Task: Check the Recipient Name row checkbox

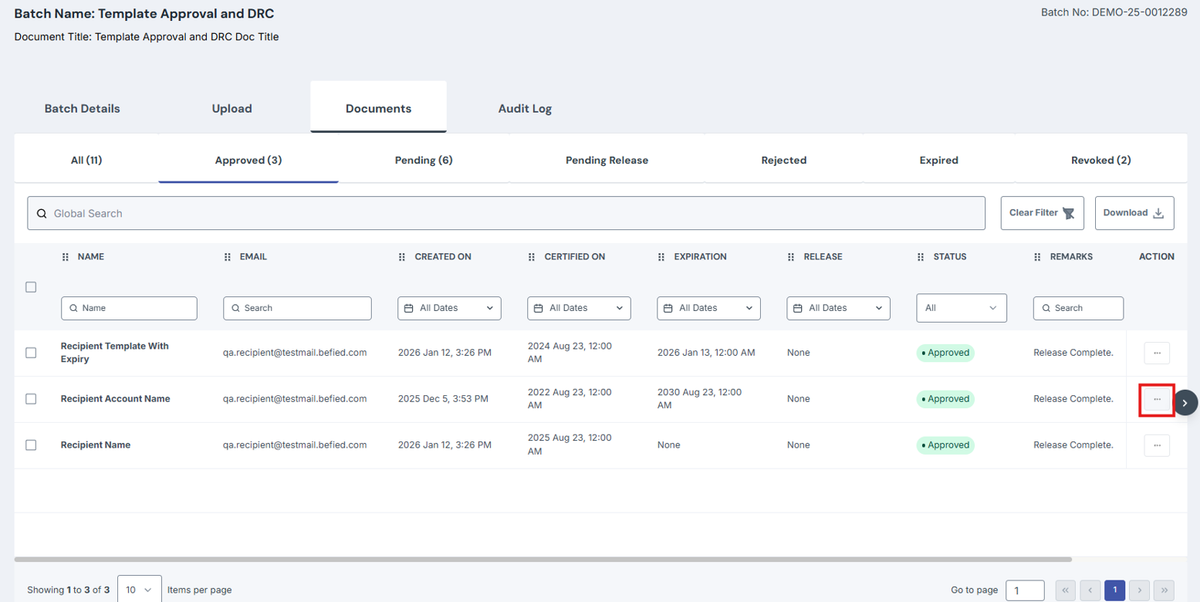Action: tap(31, 445)
